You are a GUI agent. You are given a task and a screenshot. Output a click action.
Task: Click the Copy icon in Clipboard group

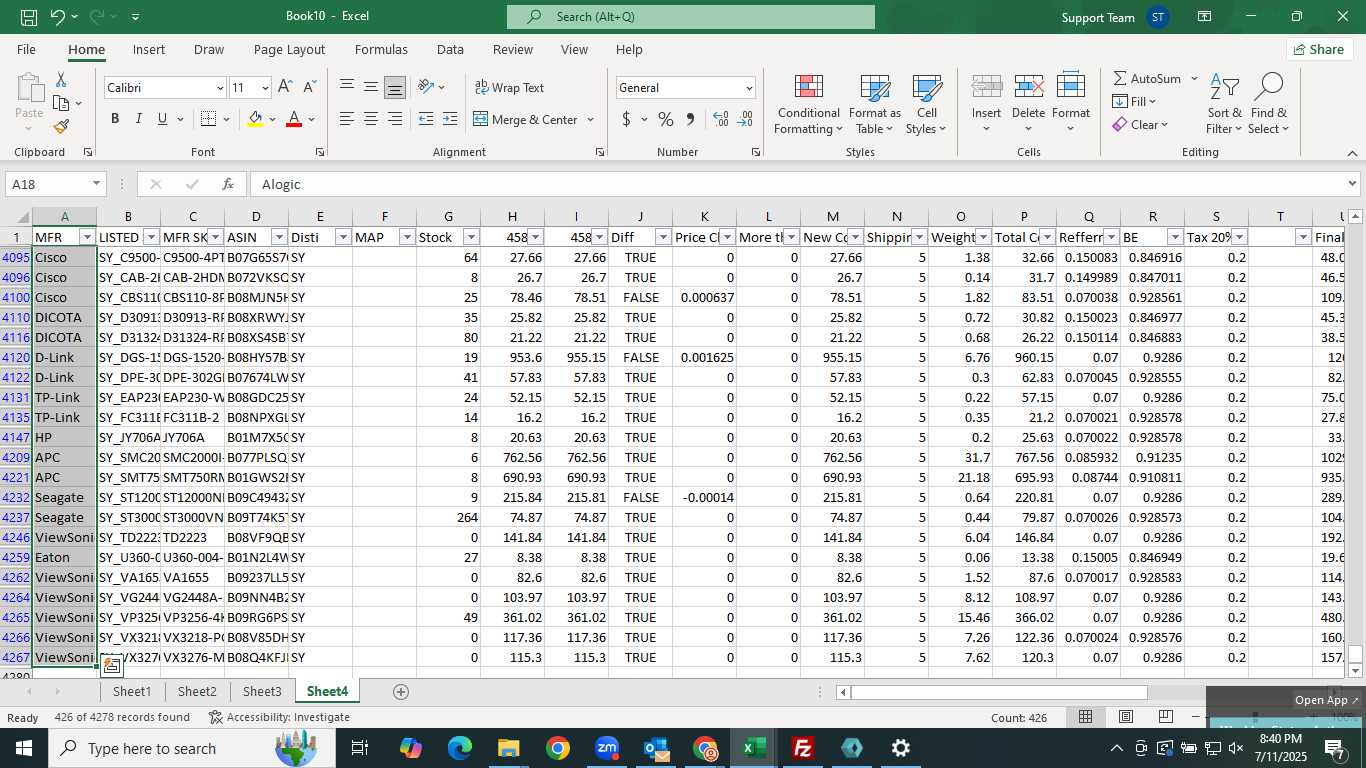[x=61, y=103]
